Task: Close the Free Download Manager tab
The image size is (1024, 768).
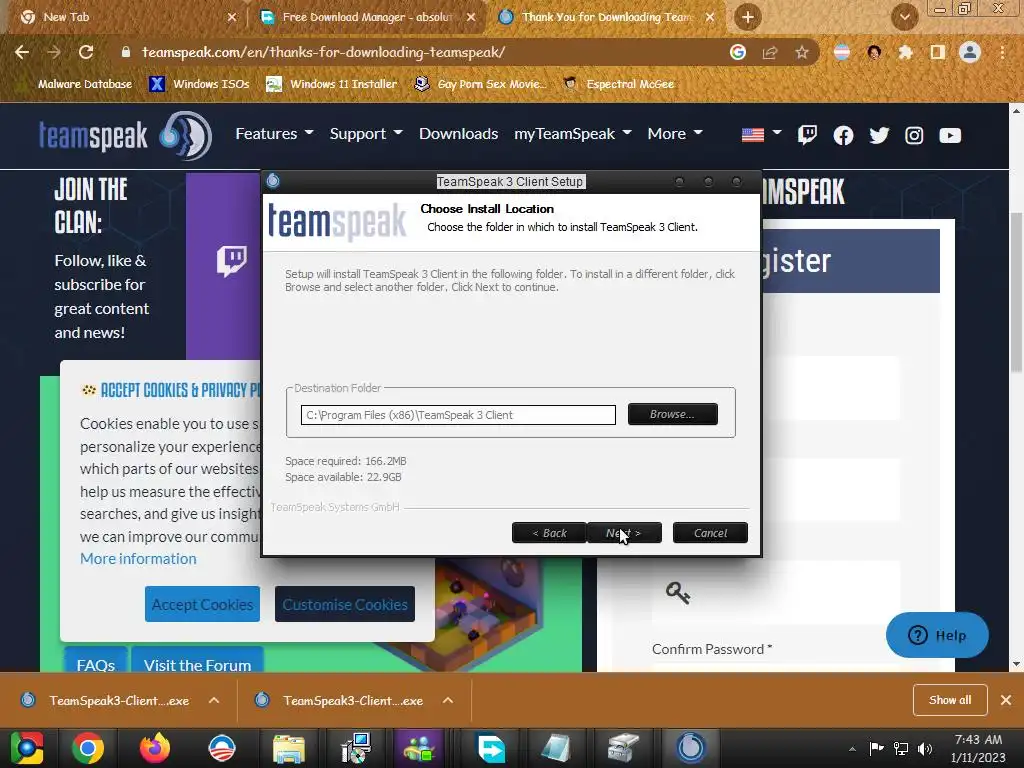Action: (471, 17)
